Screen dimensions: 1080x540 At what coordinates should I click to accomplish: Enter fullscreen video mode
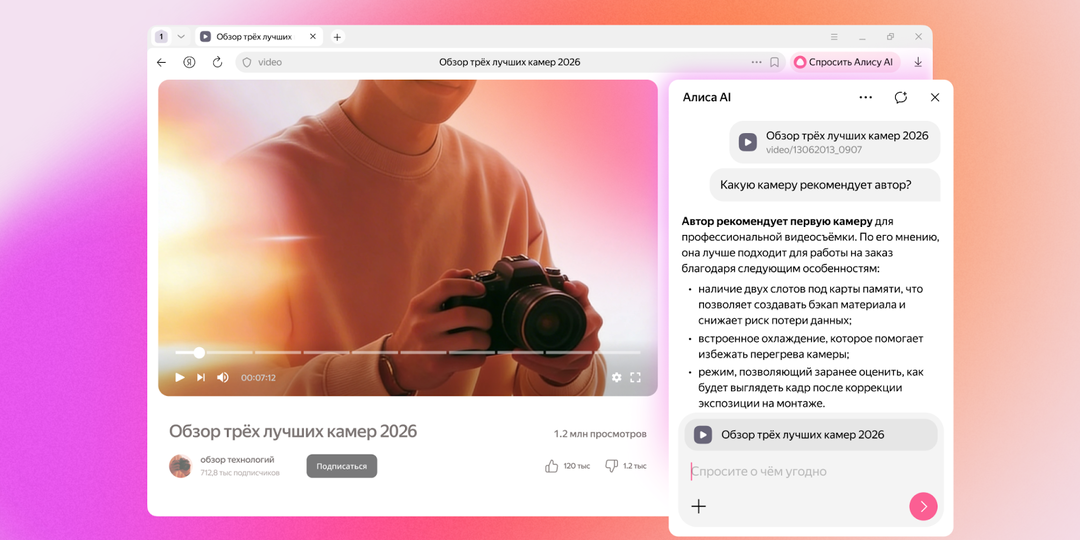pyautogui.click(x=636, y=377)
